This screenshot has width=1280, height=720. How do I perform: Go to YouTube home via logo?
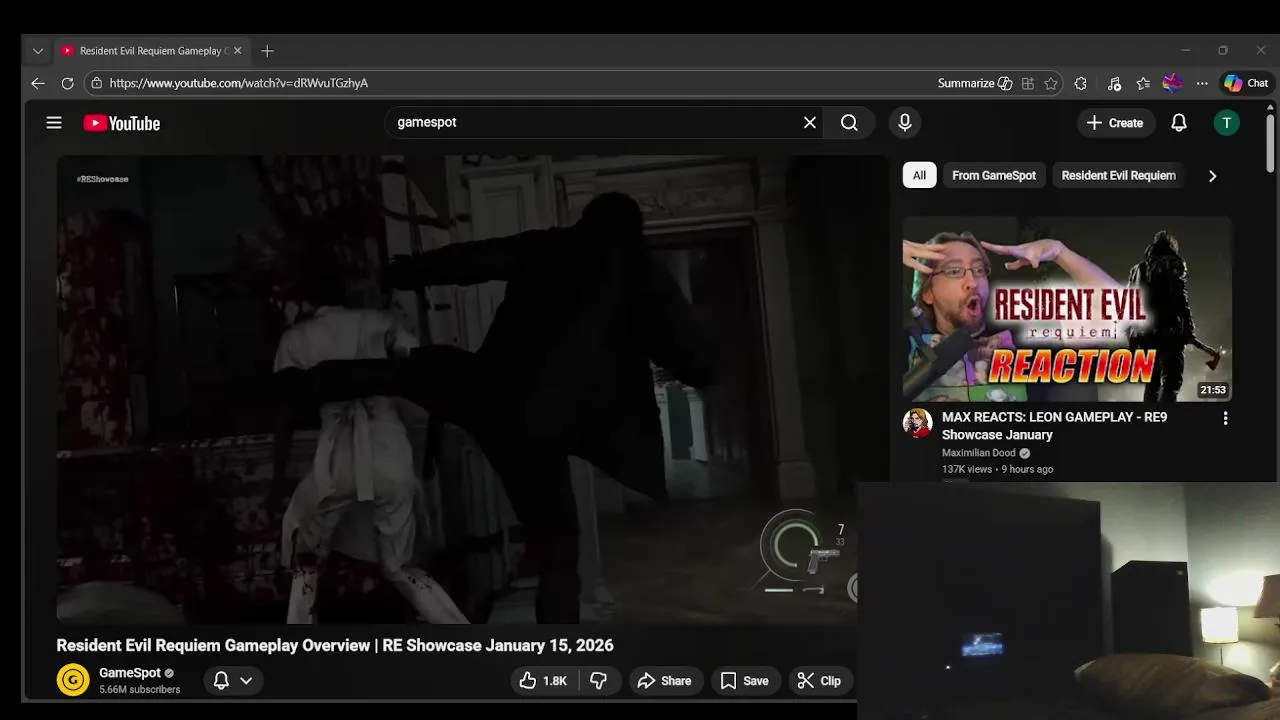pyautogui.click(x=122, y=123)
